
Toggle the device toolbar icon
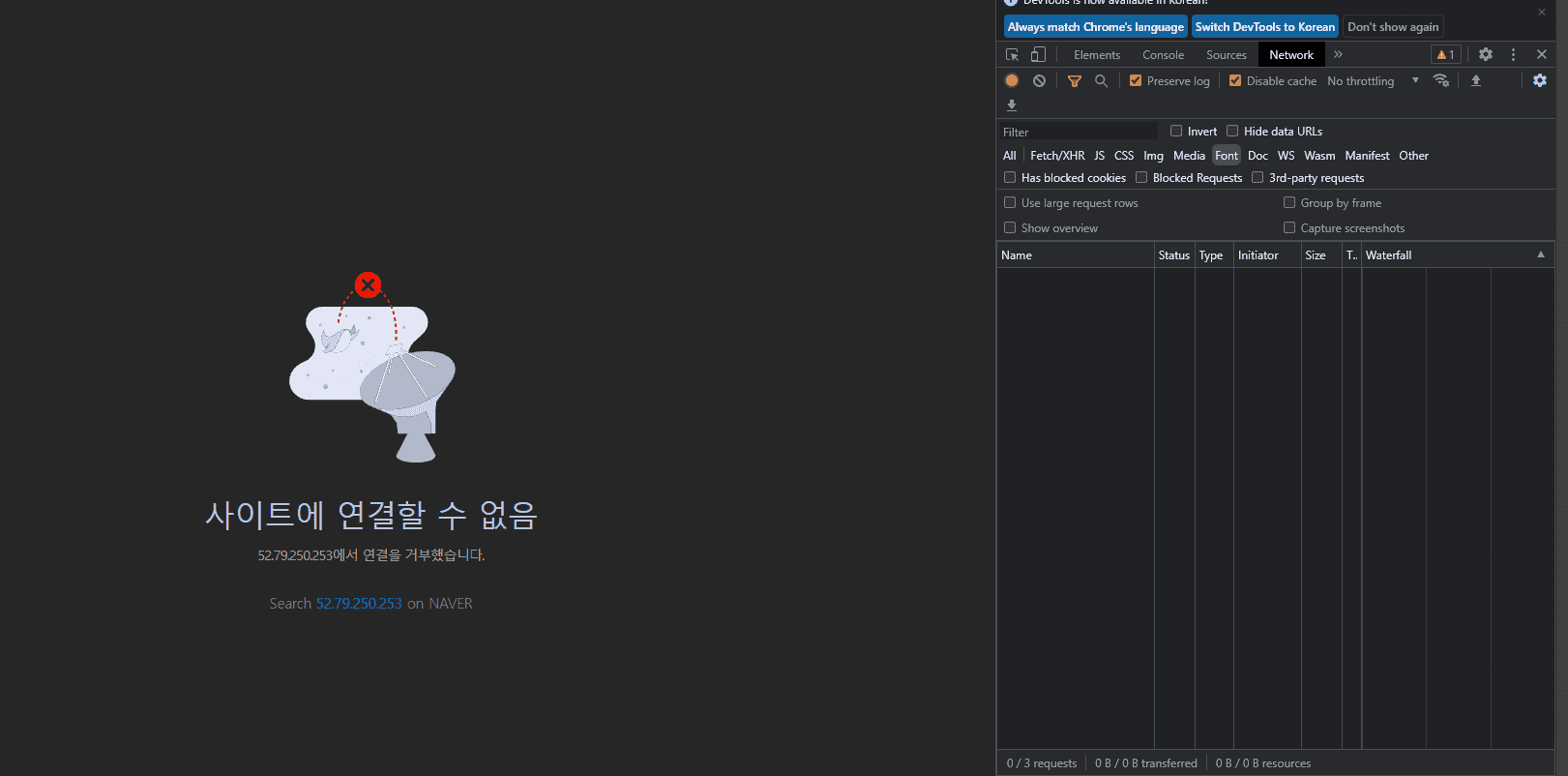tap(1038, 55)
